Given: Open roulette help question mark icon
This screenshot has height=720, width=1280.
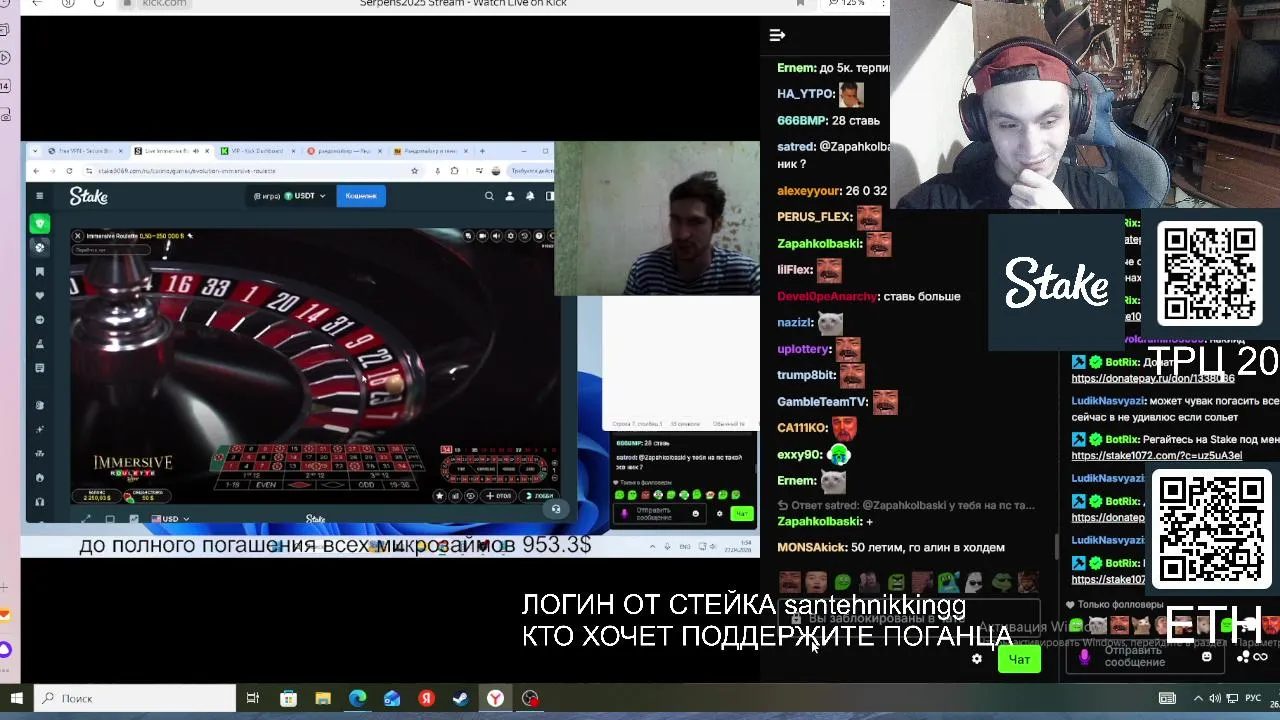Looking at the screenshot, I should (x=539, y=236).
